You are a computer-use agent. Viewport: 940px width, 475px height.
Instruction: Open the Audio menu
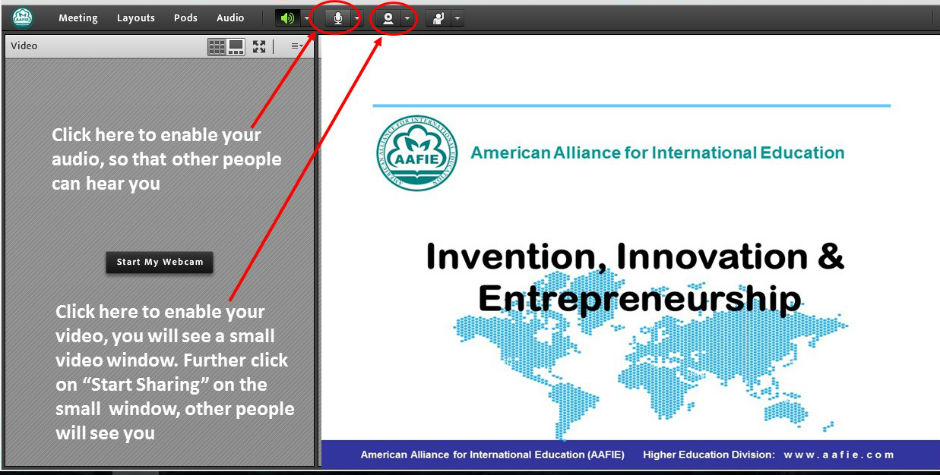(x=230, y=18)
